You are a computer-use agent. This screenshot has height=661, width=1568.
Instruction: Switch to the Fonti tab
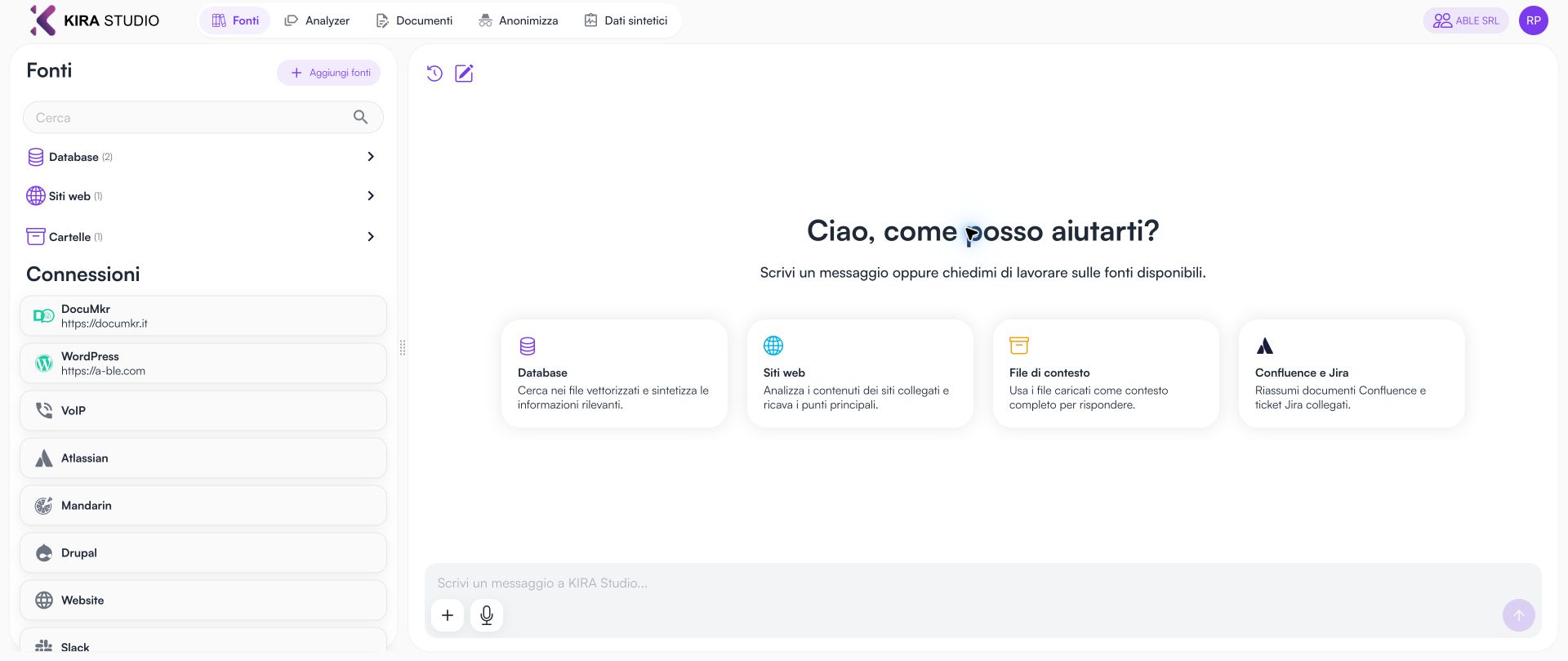tap(235, 20)
